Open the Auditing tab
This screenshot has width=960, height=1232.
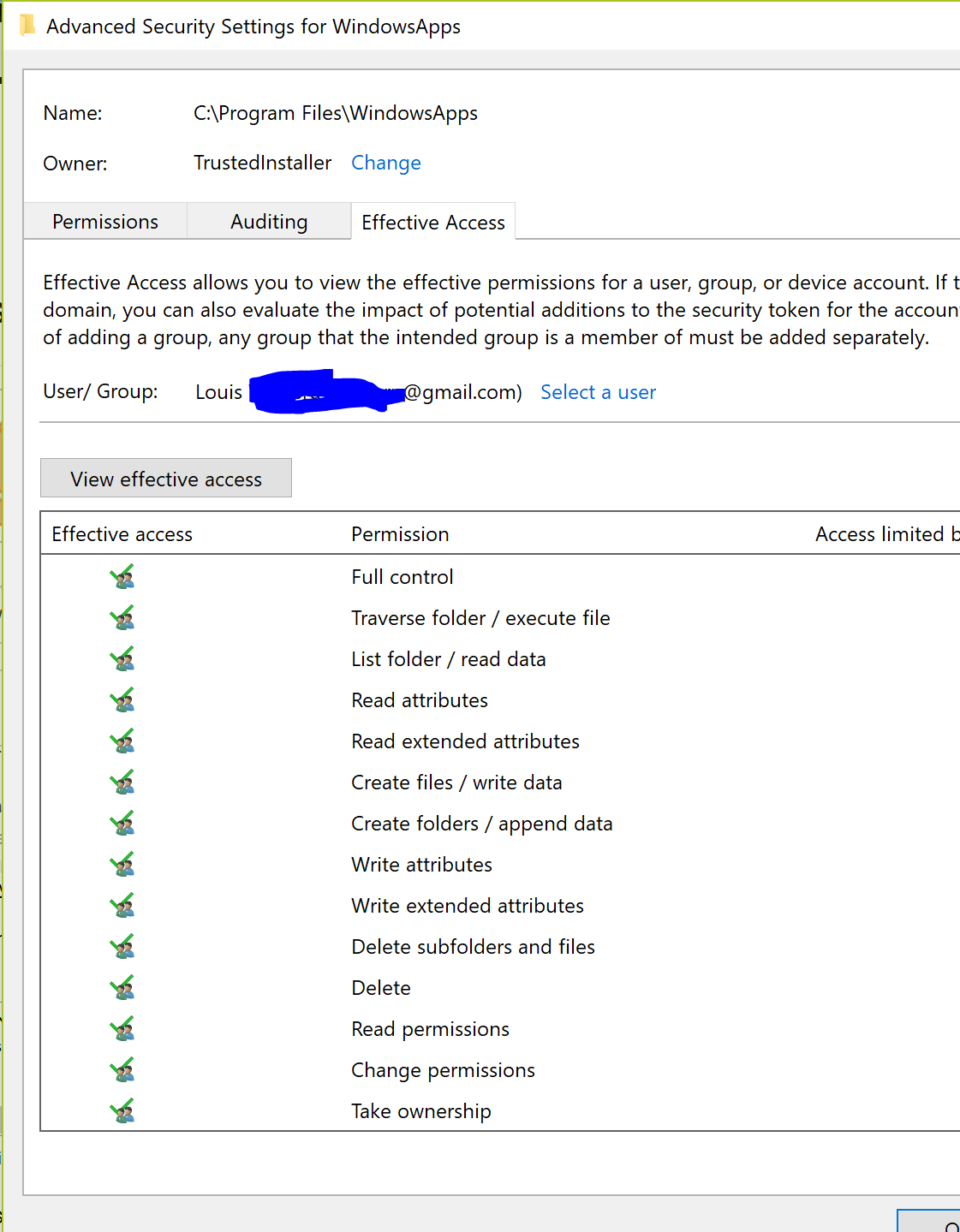point(268,221)
